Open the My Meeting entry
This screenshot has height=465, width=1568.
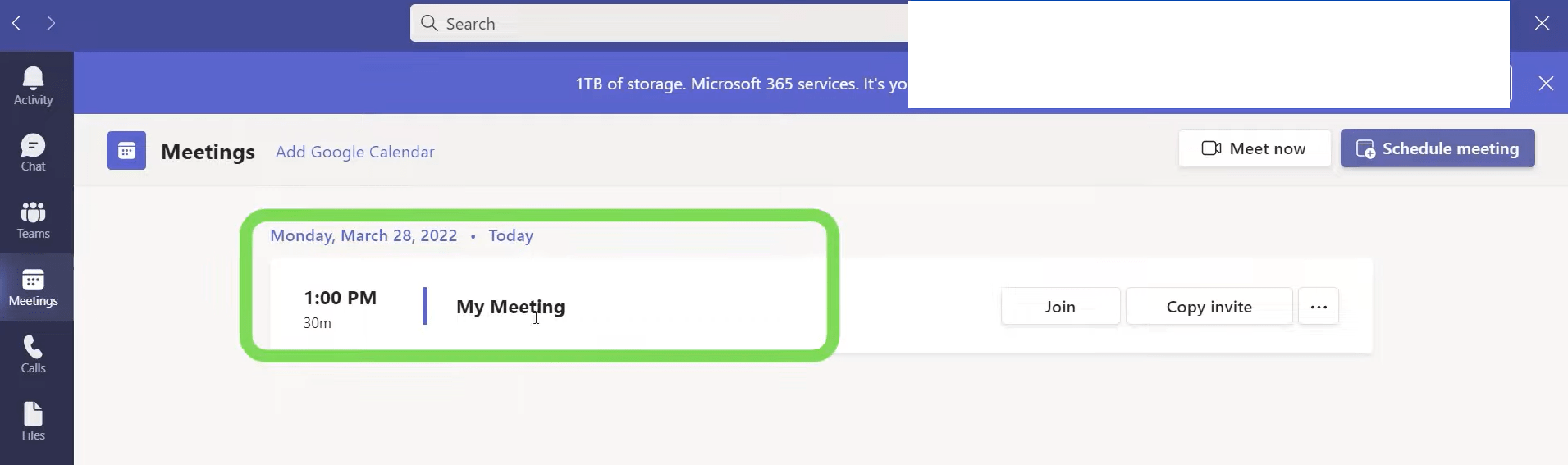510,307
